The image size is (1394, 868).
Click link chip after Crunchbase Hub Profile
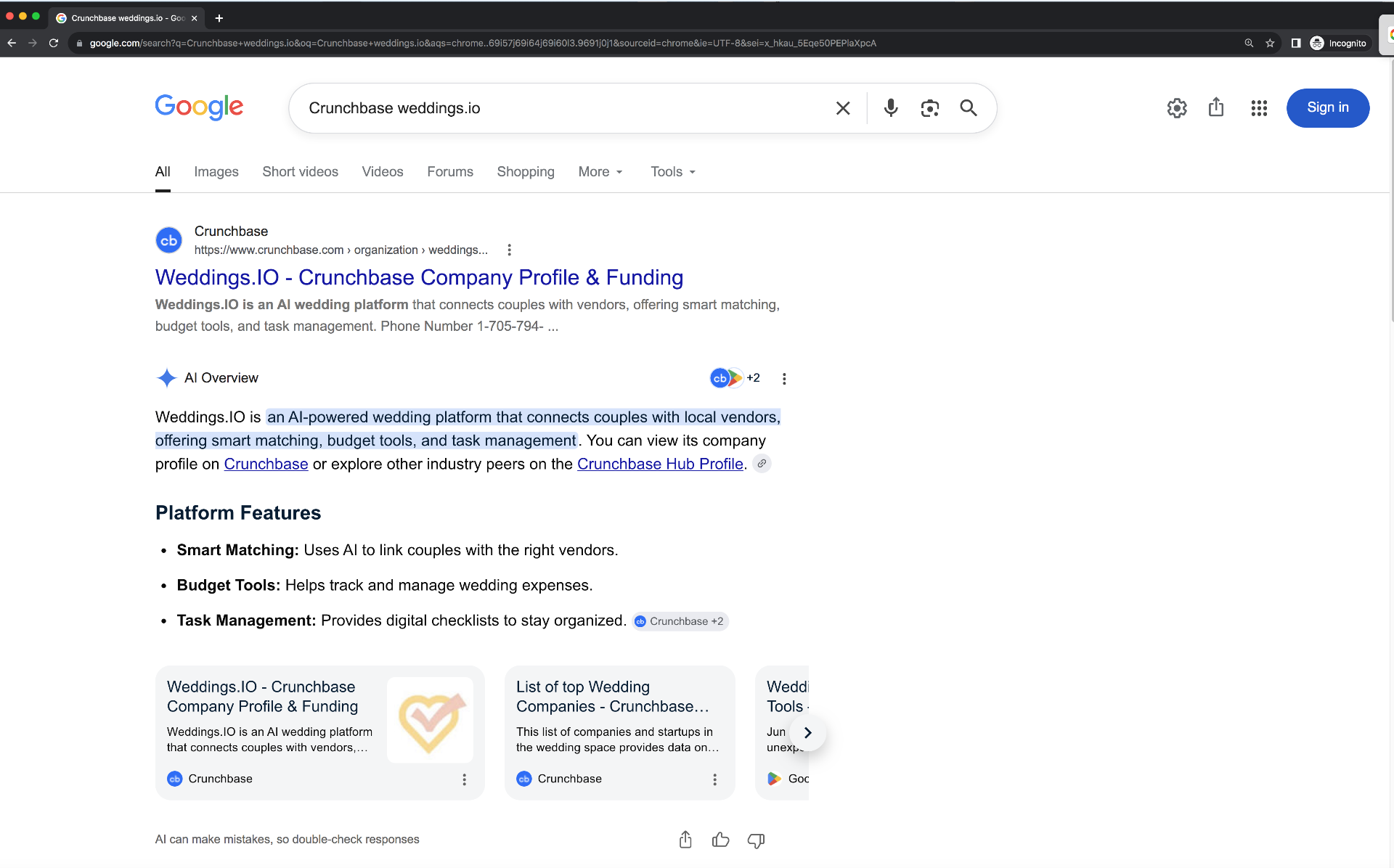[762, 464]
